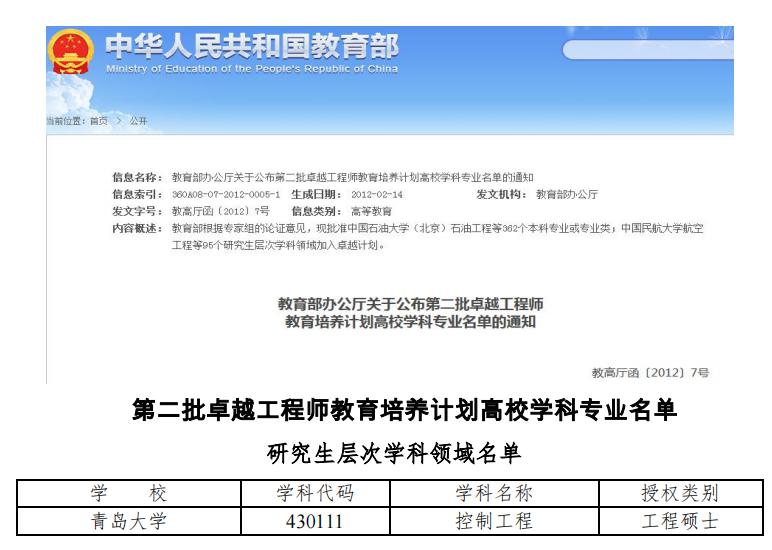
Task: Click the 发文机构 label
Action: point(501,194)
